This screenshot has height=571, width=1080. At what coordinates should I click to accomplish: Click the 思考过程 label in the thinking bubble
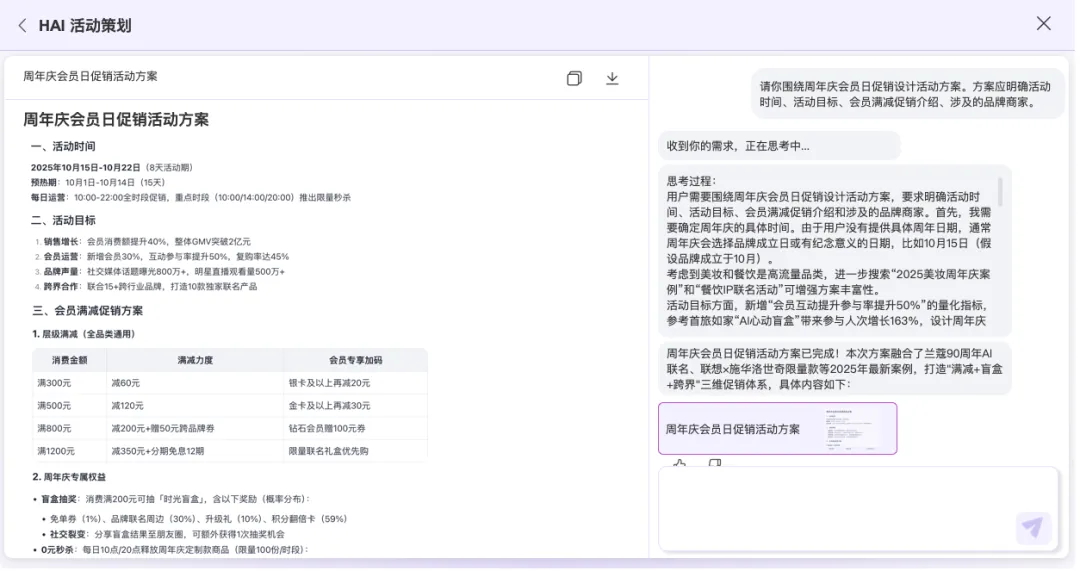click(692, 181)
